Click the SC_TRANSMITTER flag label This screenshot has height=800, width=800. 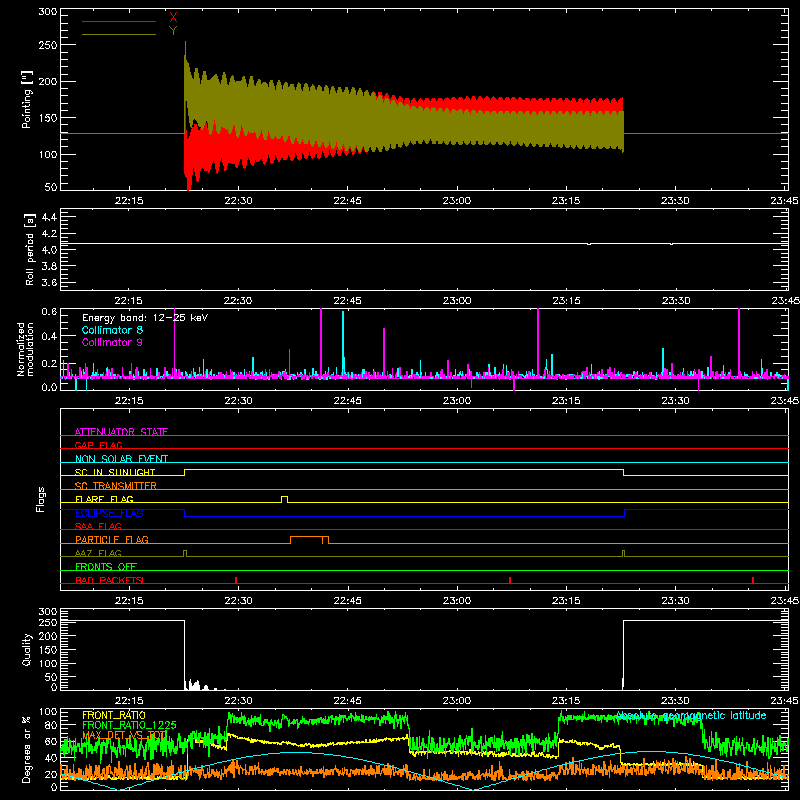point(116,485)
